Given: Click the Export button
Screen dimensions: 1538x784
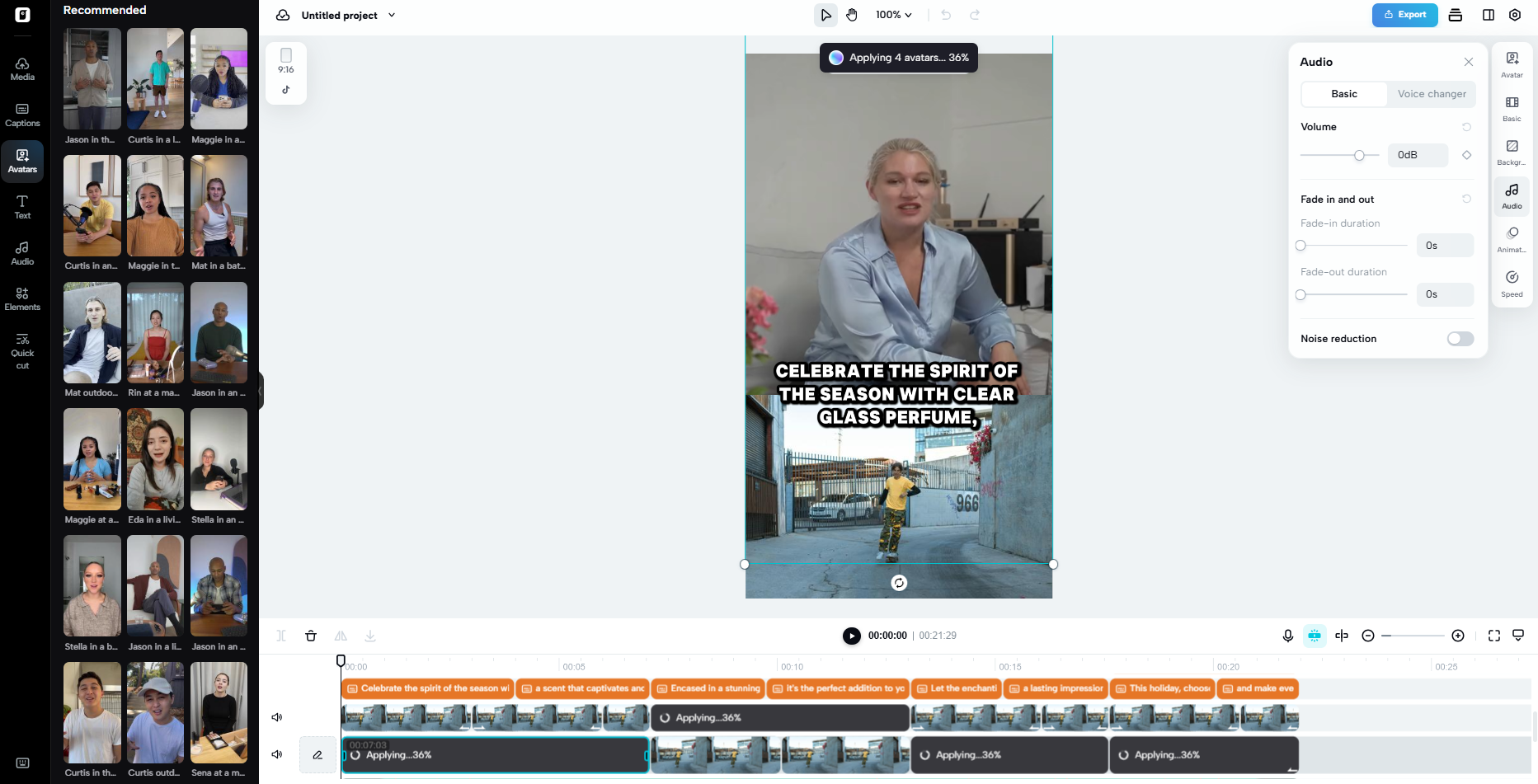Looking at the screenshot, I should (x=1405, y=15).
